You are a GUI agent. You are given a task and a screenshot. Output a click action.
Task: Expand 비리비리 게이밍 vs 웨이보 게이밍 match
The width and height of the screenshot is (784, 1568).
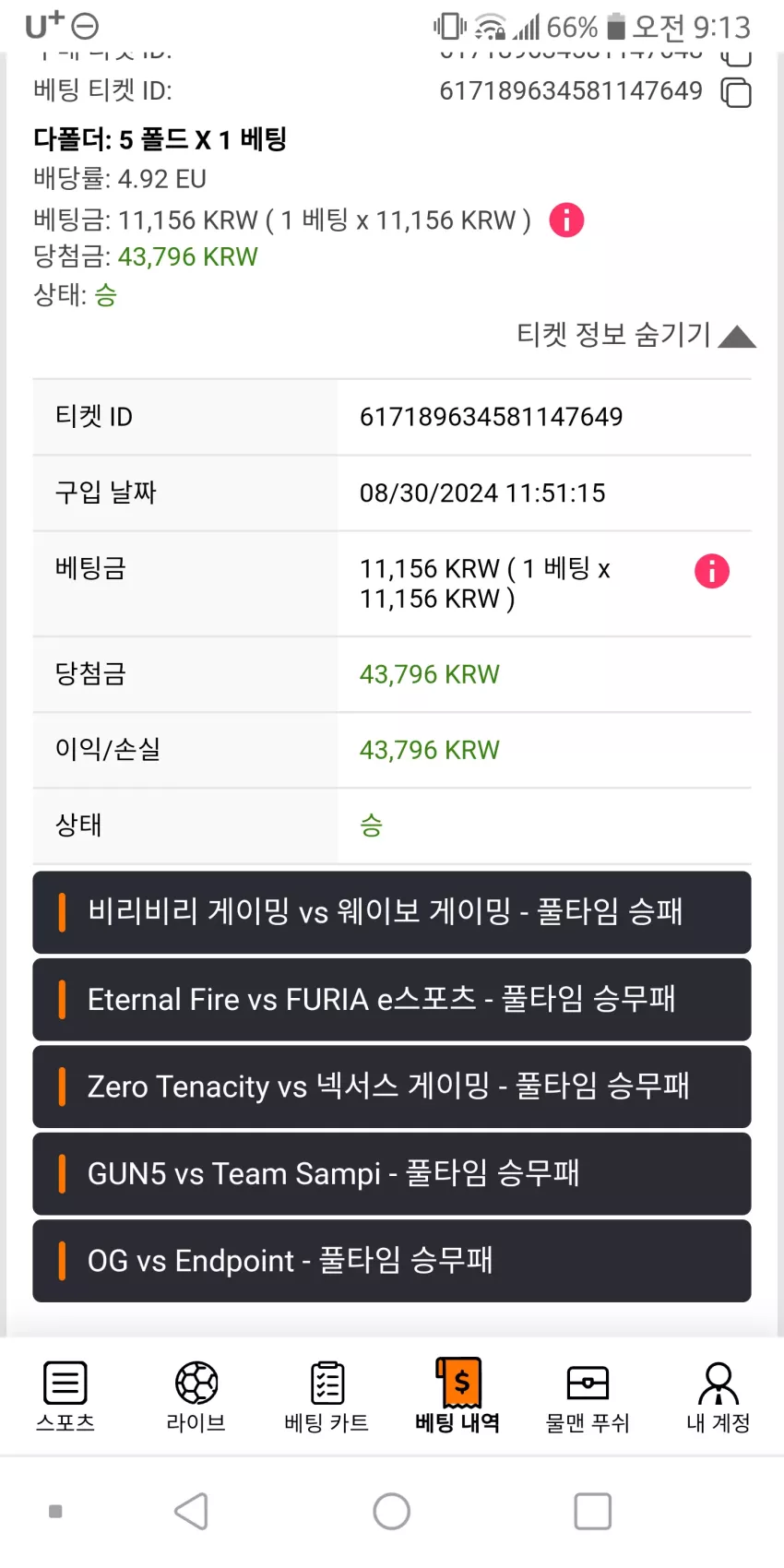(x=392, y=912)
